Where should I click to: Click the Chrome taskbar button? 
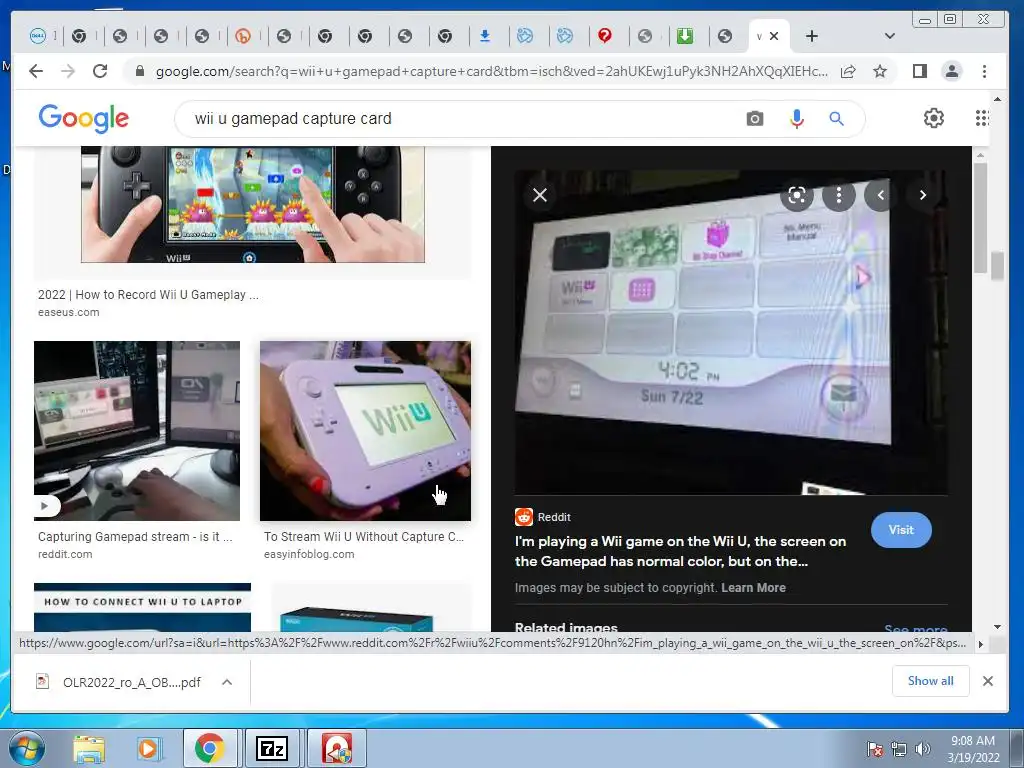click(210, 748)
